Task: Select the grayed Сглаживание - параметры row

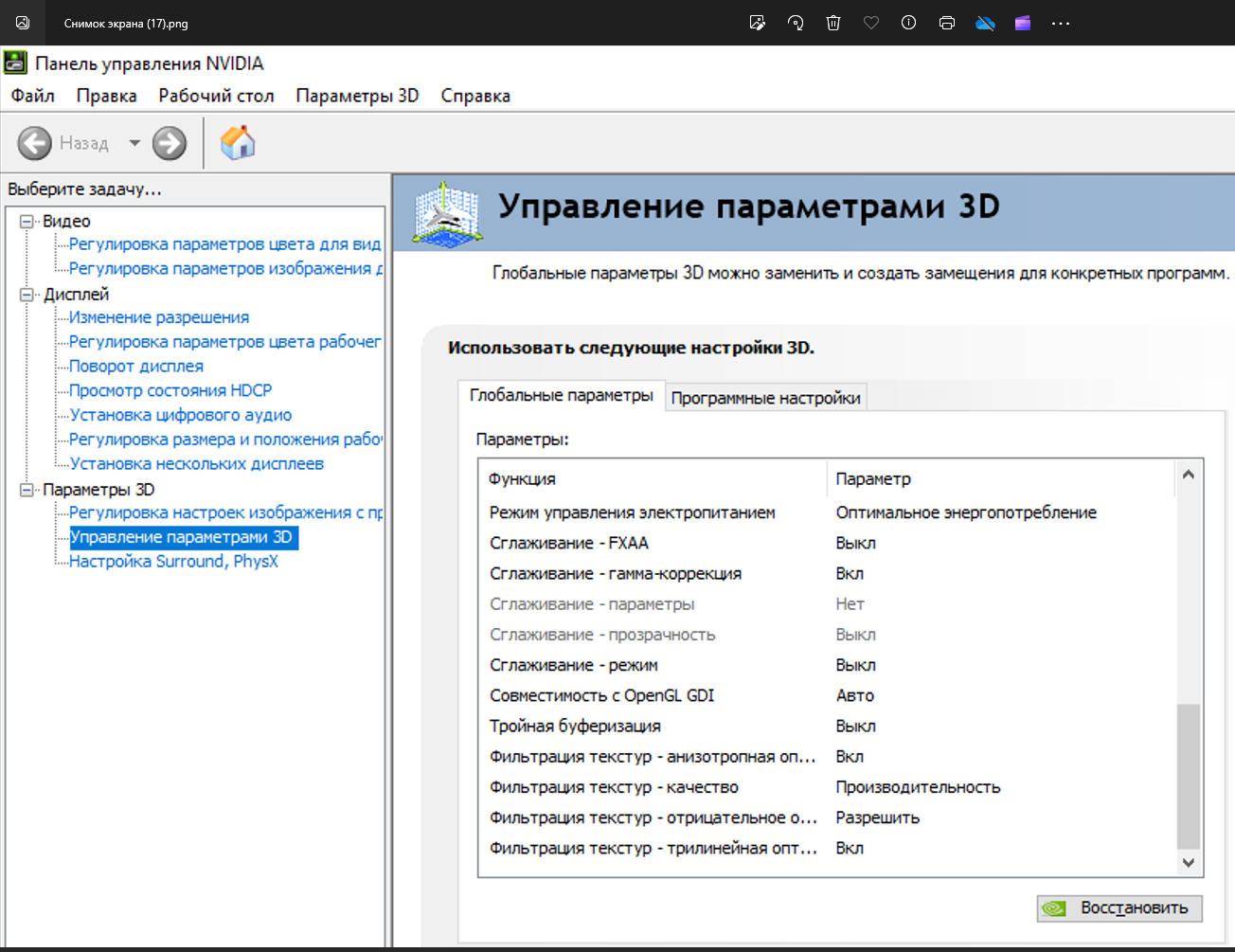Action: click(x=828, y=604)
